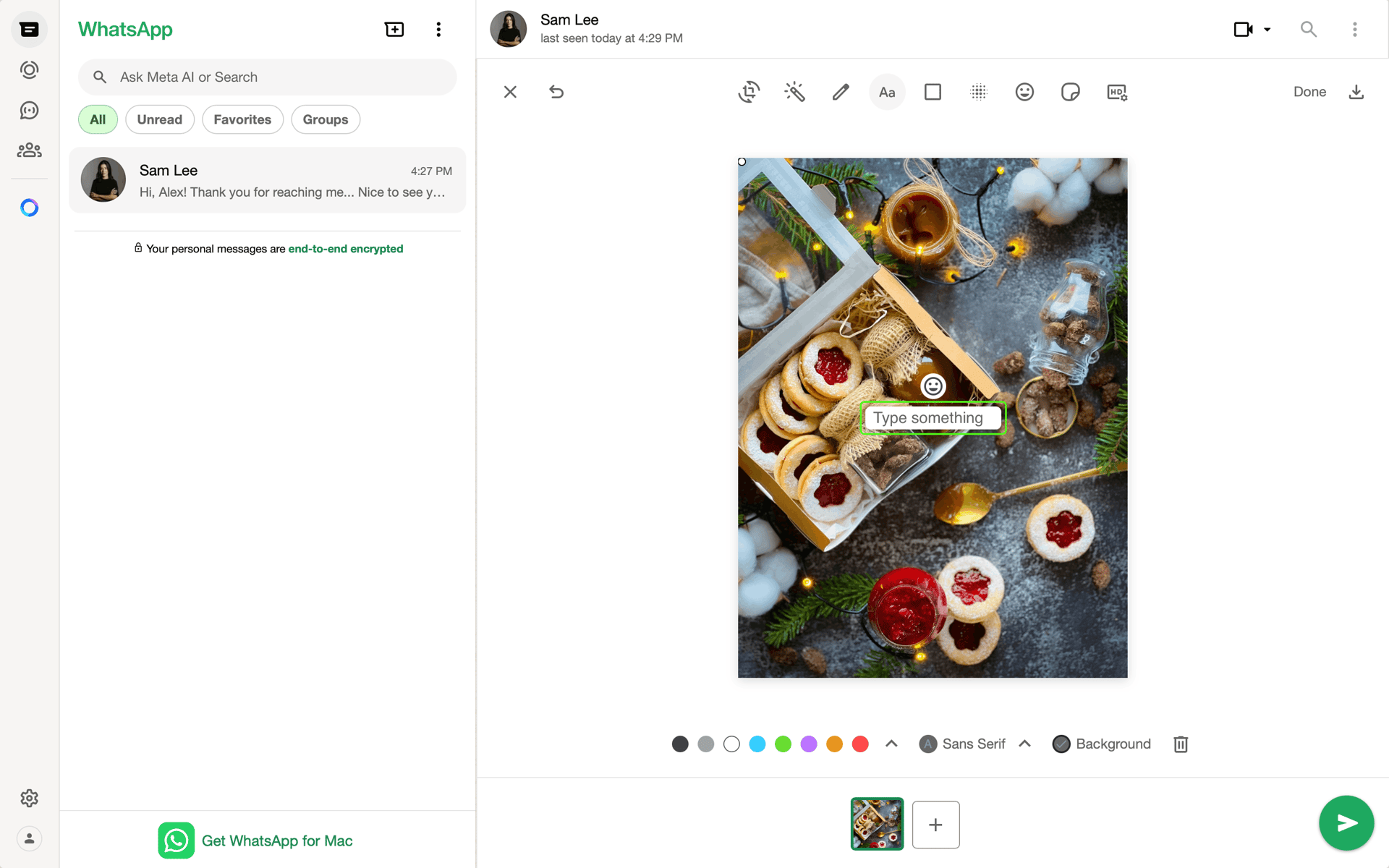Start a new chat with the plus icon
This screenshot has width=1389, height=868.
394,30
